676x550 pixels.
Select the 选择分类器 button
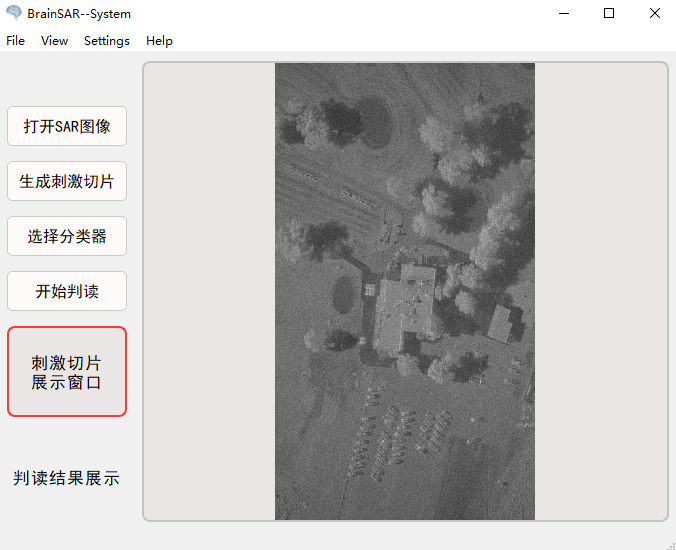tap(67, 236)
